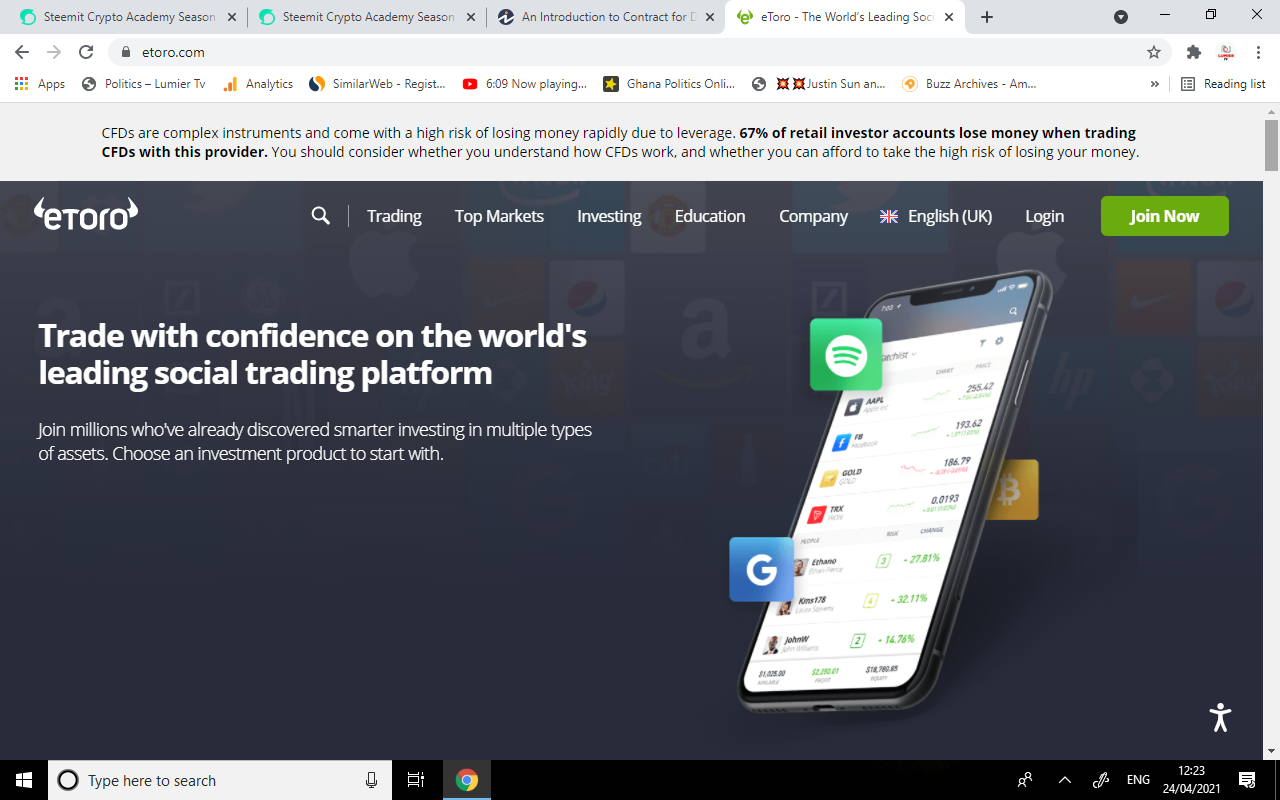Image resolution: width=1280 pixels, height=800 pixels.
Task: Reload the eToro page
Action: [86, 52]
